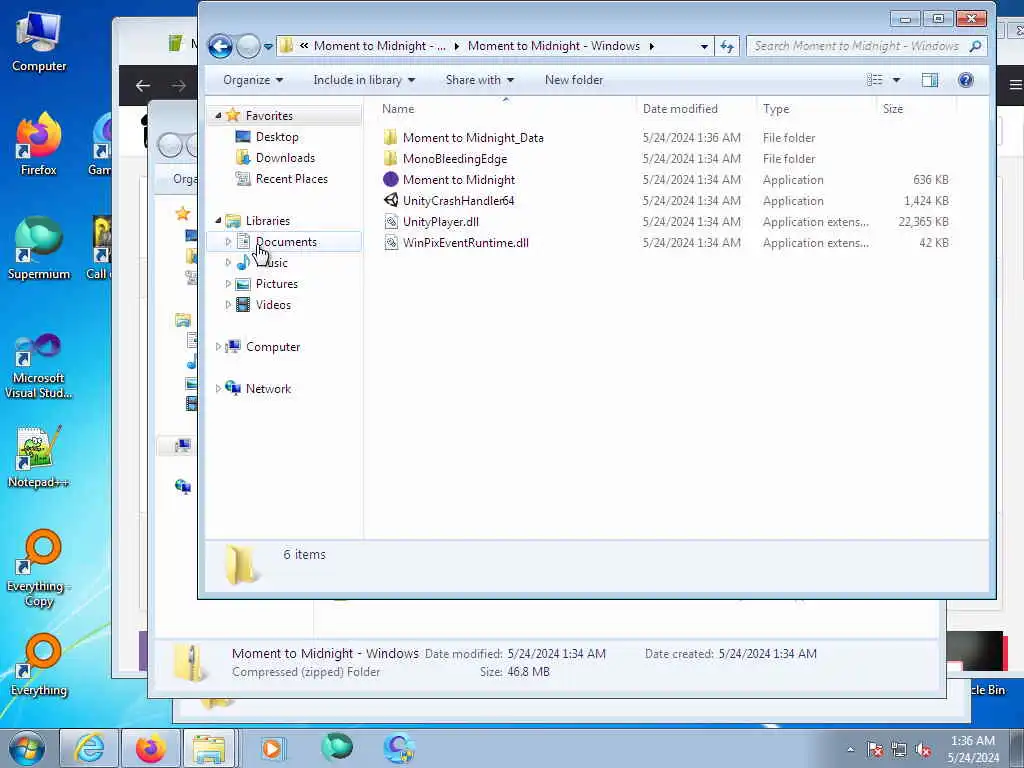
Task: Change your view icon in toolbar
Action: click(x=874, y=80)
